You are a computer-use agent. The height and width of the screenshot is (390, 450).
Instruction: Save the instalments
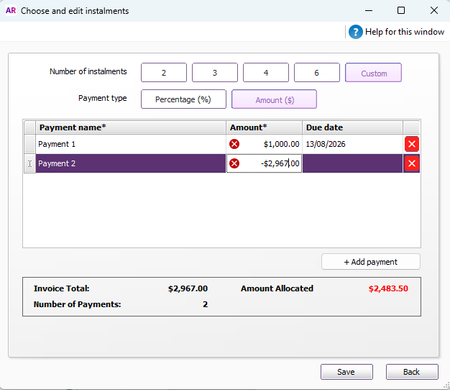click(346, 372)
